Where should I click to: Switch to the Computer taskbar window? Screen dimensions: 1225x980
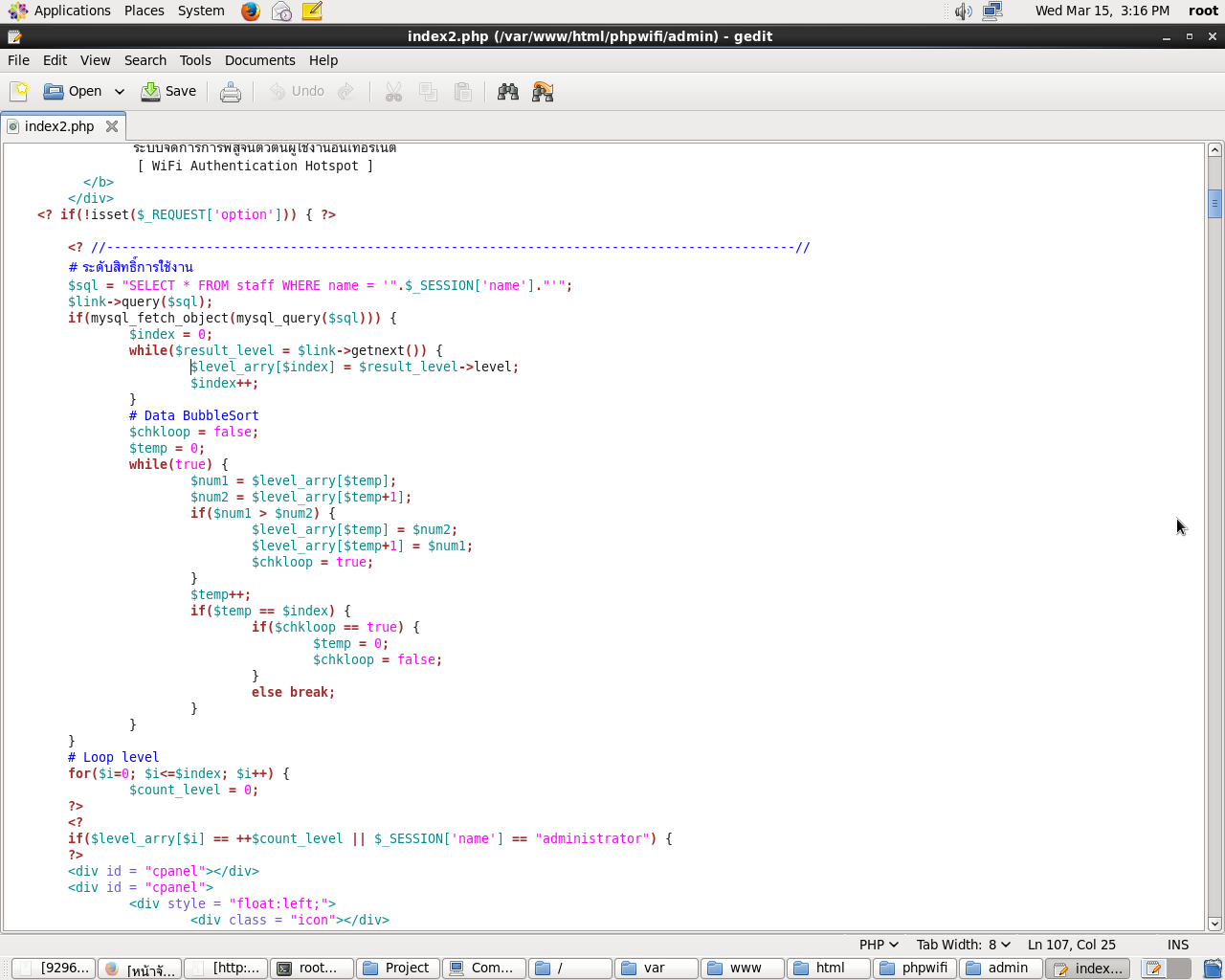click(484, 969)
